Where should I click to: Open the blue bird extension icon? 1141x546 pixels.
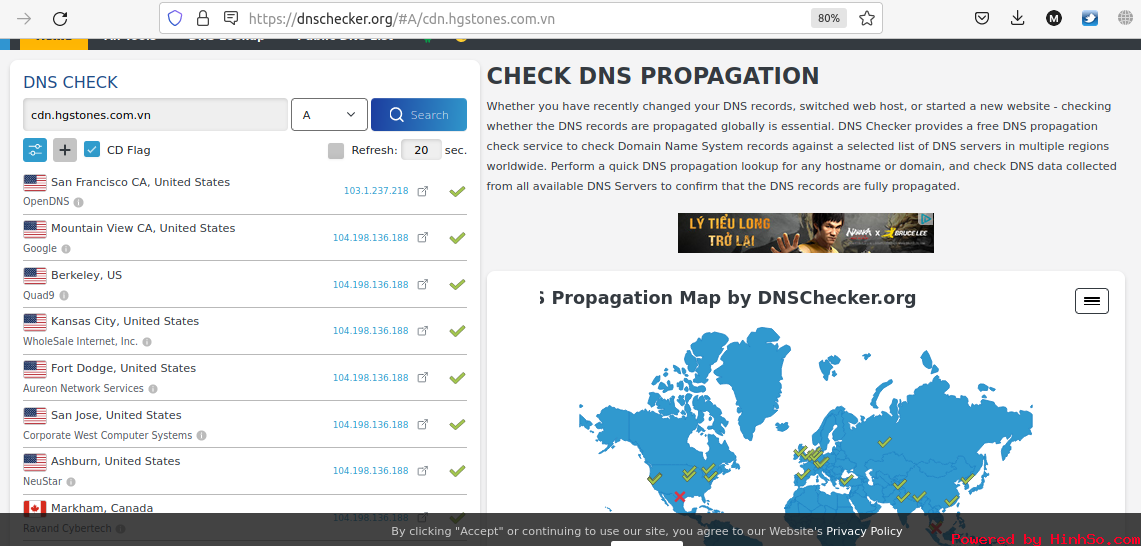[x=1089, y=19]
